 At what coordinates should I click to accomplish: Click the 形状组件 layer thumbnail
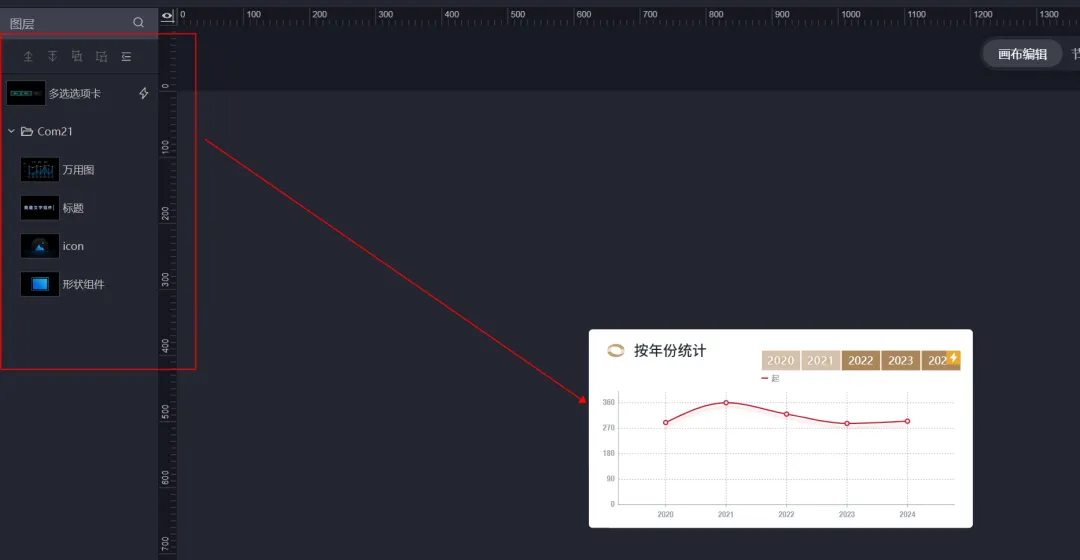tap(40, 284)
